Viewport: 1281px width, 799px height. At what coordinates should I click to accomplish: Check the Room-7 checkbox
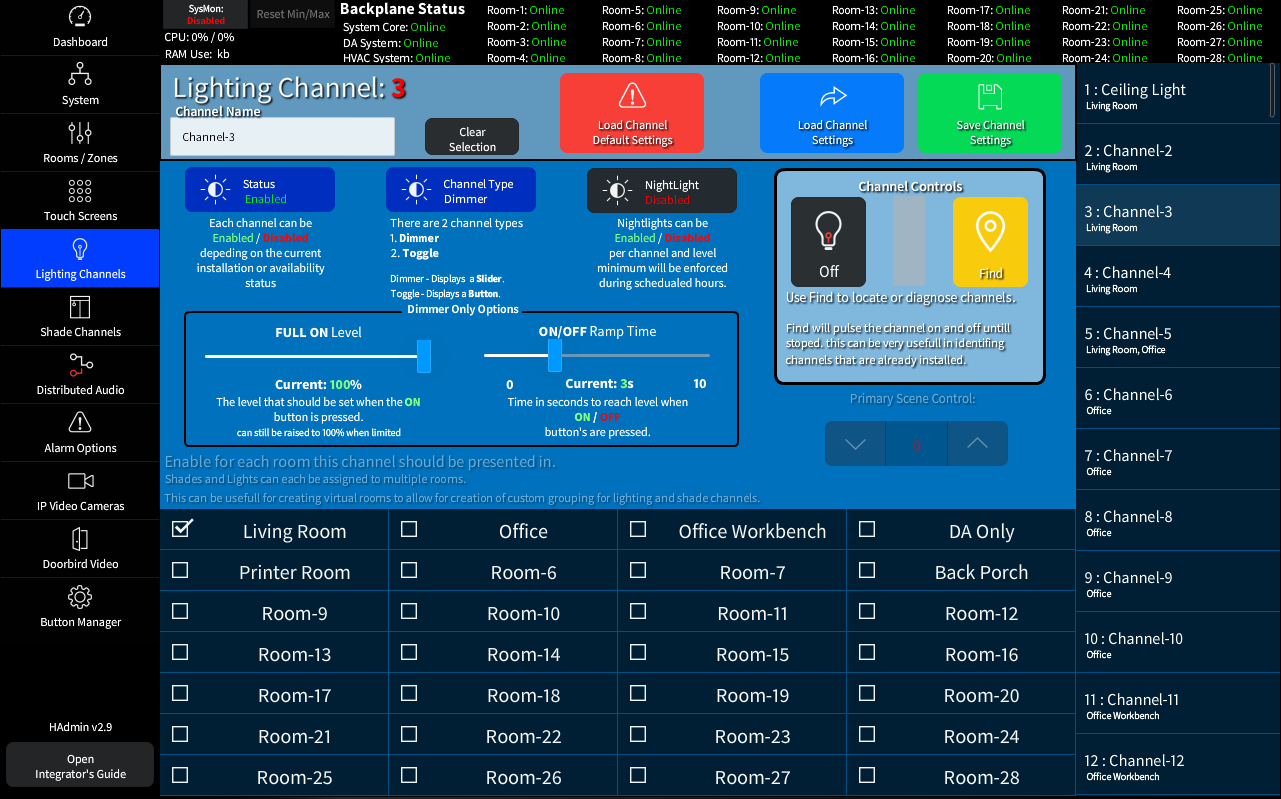(638, 570)
